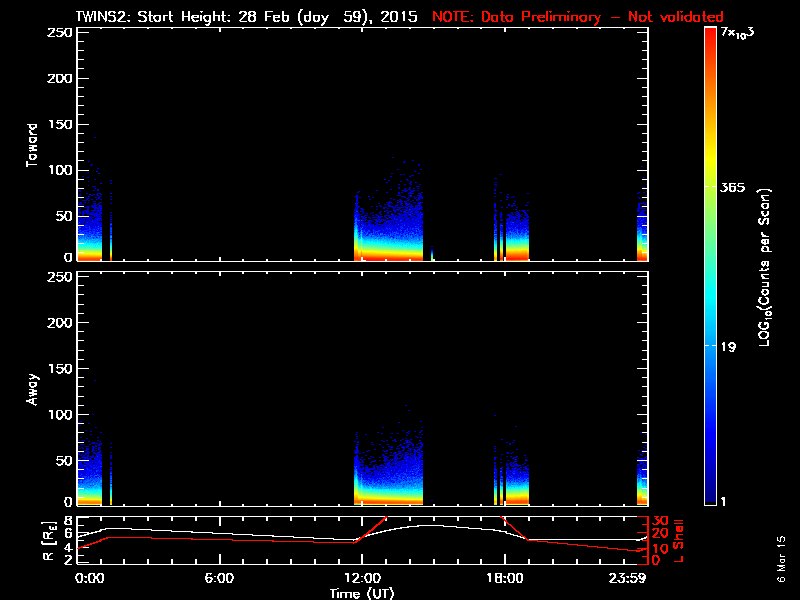Screen dimensions: 800x600
Task: Click the 'Away' y-axis label
Action: (x=33, y=389)
